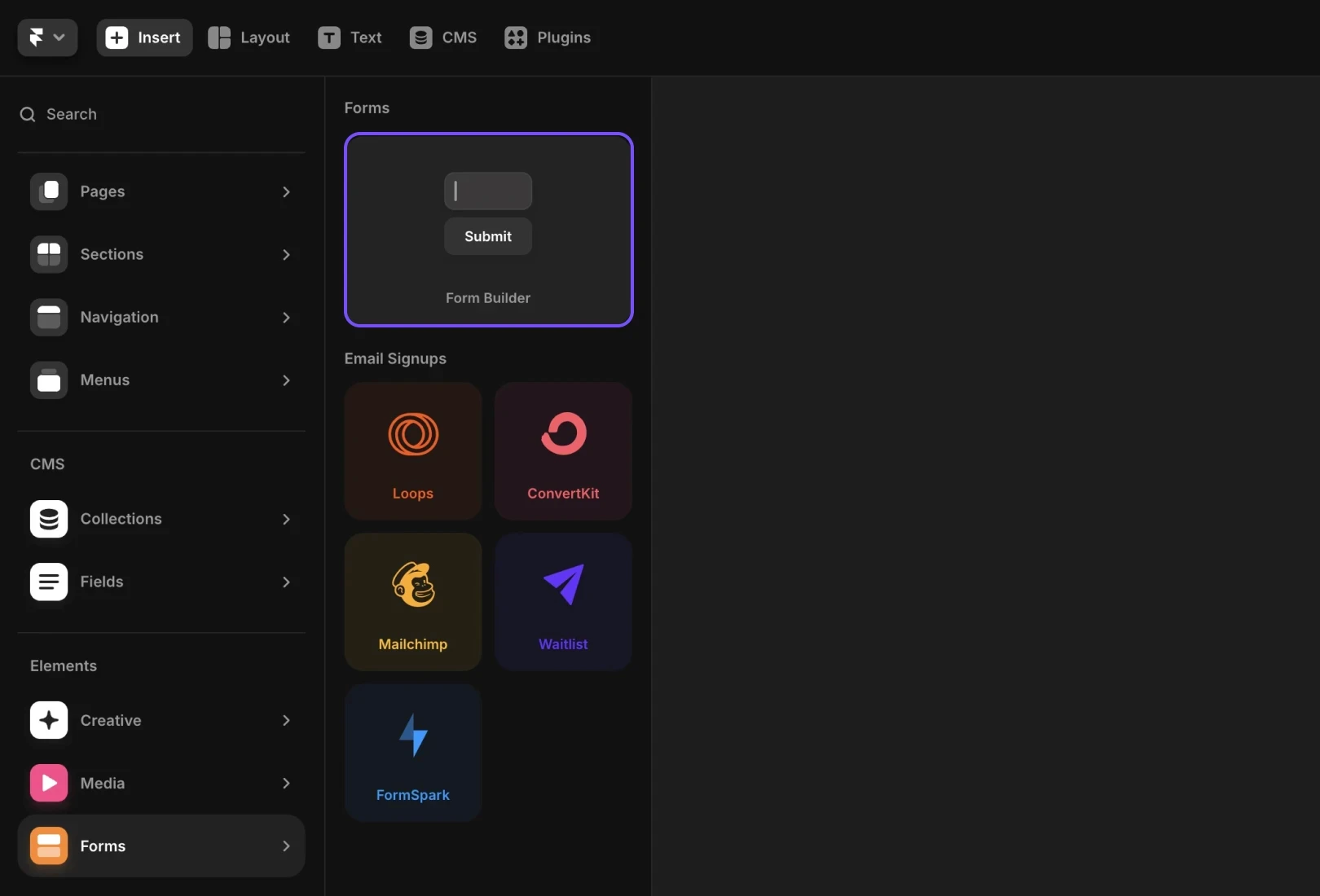Select the Navigation label in sidebar

coord(119,317)
